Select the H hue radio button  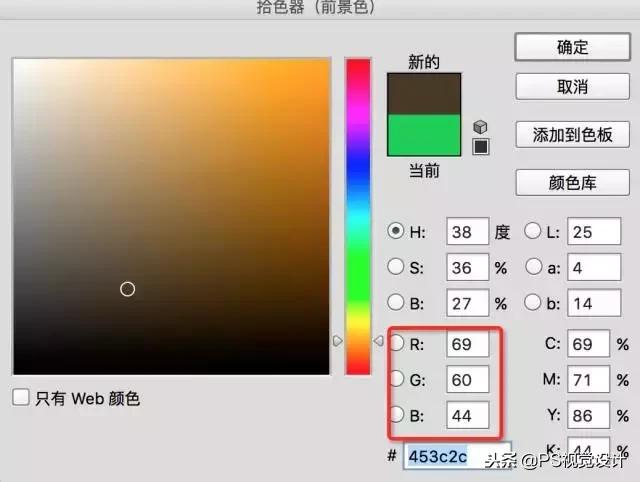(396, 231)
